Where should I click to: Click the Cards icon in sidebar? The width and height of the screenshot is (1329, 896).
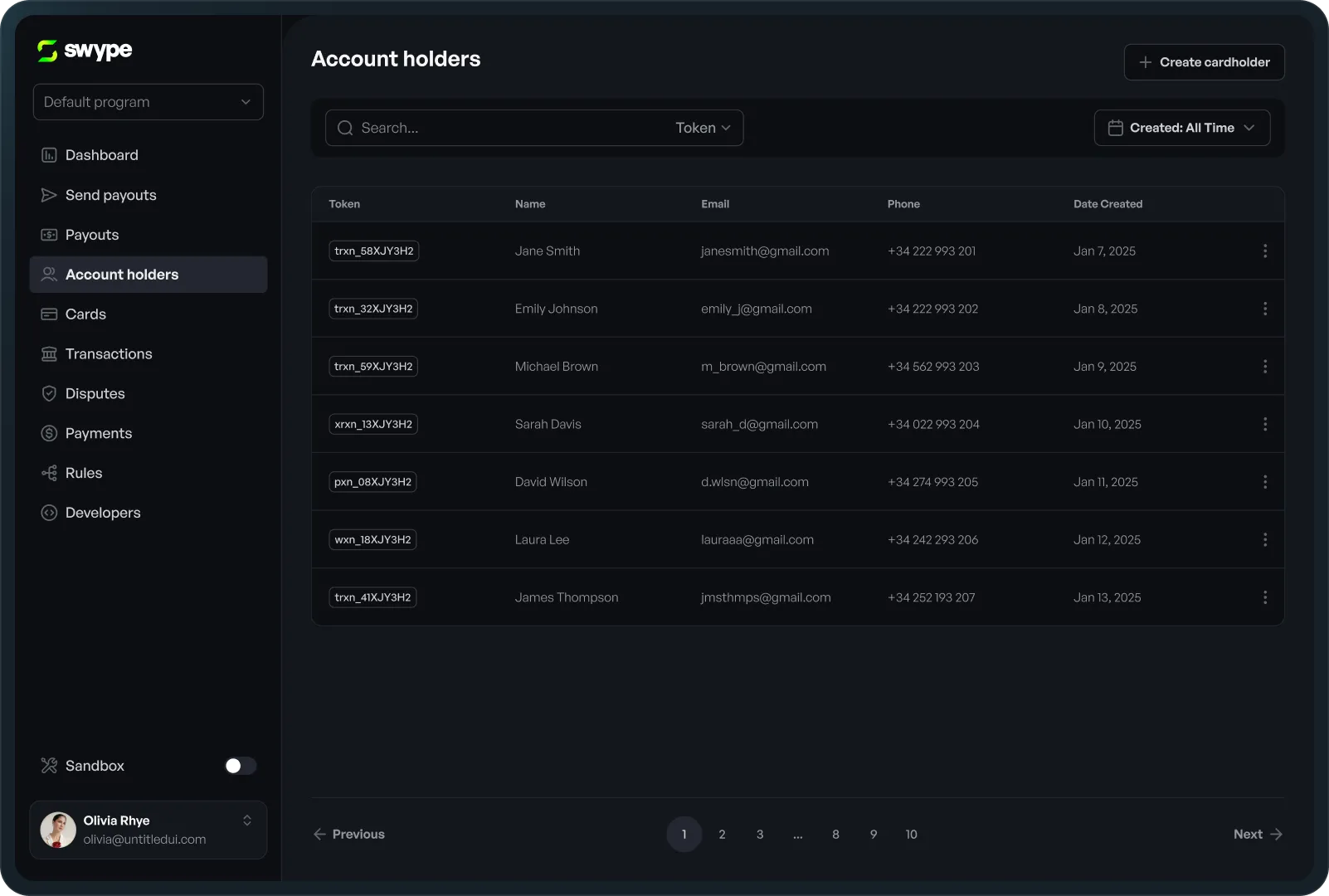click(x=49, y=314)
